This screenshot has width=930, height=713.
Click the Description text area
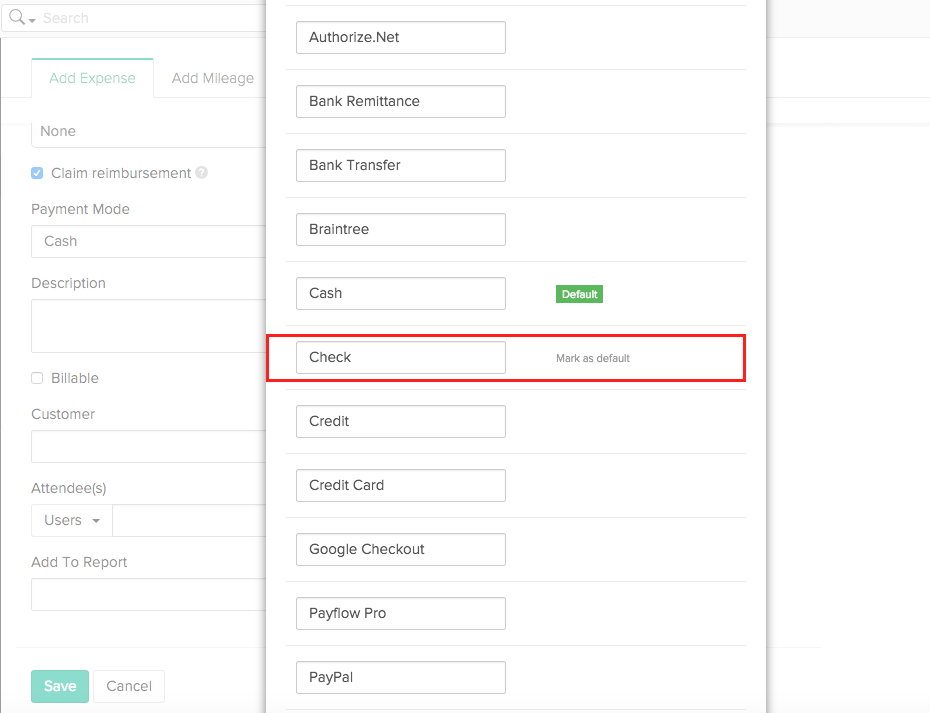click(x=148, y=325)
